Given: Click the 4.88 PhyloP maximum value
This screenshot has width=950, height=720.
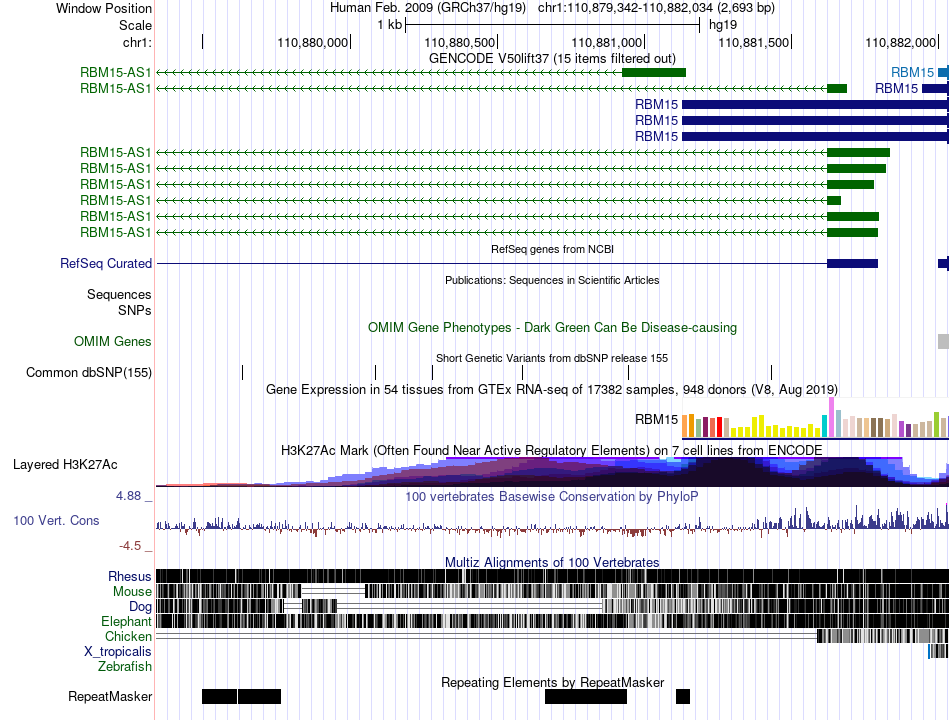Looking at the screenshot, I should click(128, 496).
